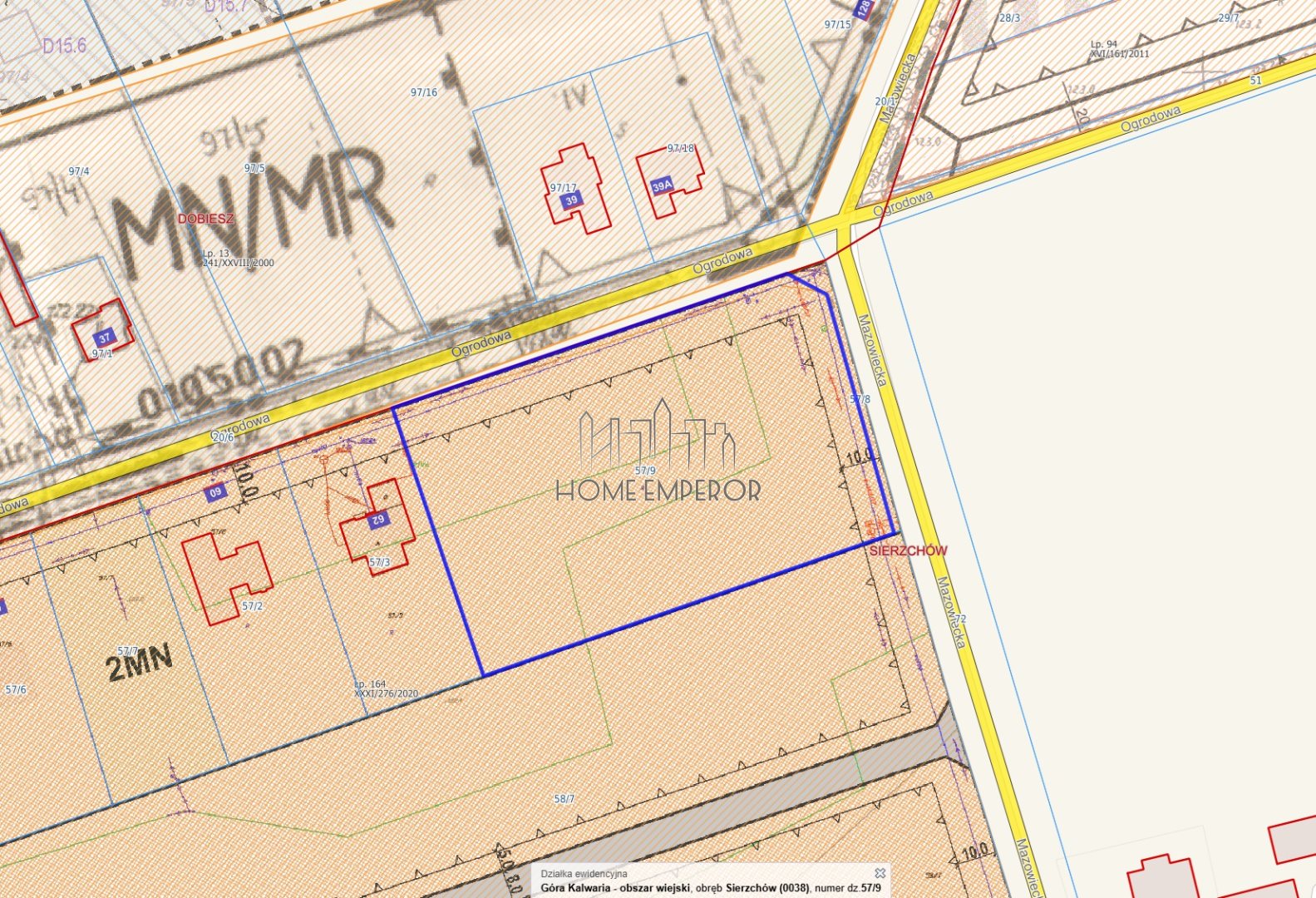
Task: Select parcel label 97/15
Action: (838, 25)
